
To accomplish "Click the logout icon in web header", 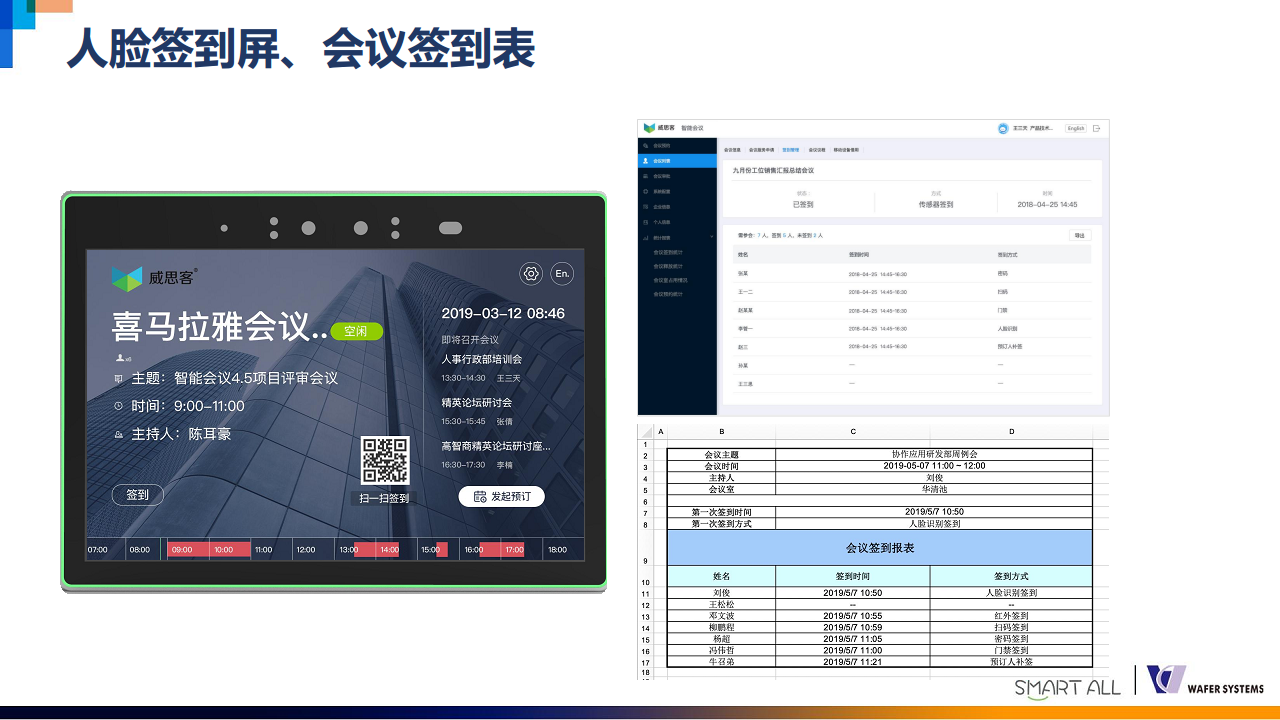I will coord(1096,128).
